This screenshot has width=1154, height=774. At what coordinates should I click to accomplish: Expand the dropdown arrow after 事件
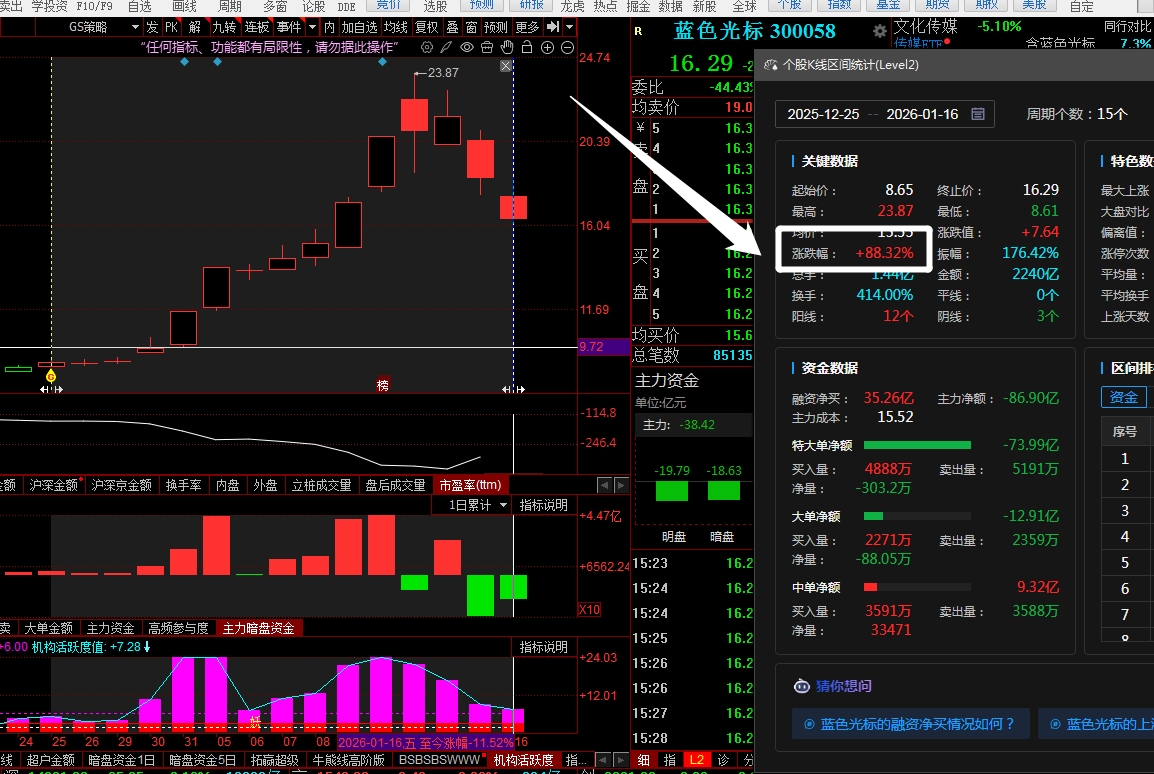point(312,27)
